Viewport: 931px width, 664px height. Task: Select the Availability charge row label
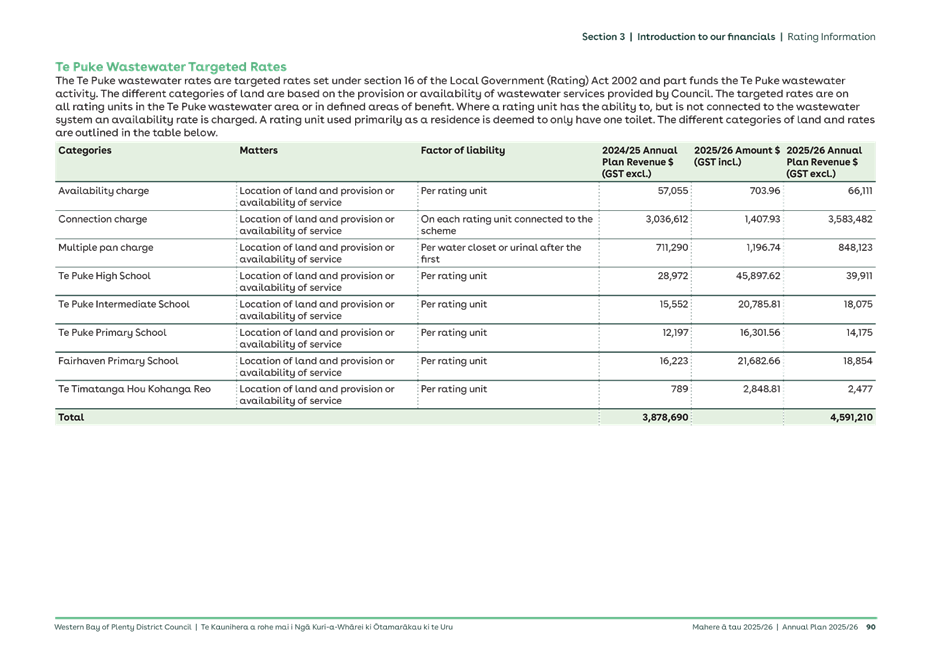coord(103,191)
